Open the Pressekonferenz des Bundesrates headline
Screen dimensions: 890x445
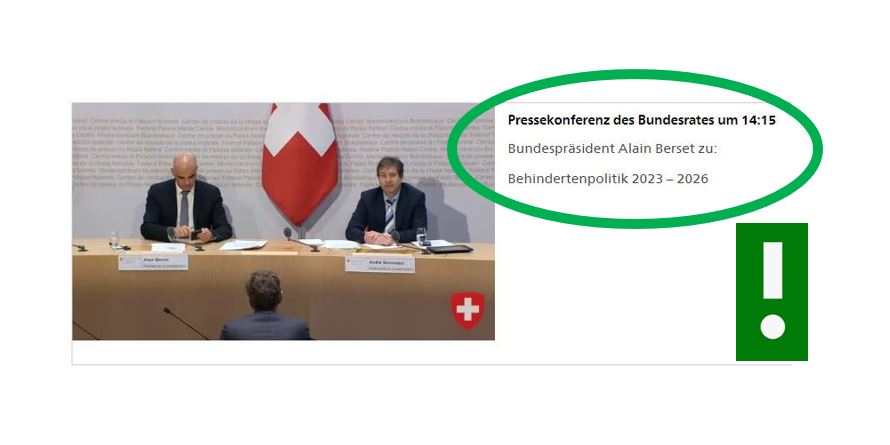641,120
